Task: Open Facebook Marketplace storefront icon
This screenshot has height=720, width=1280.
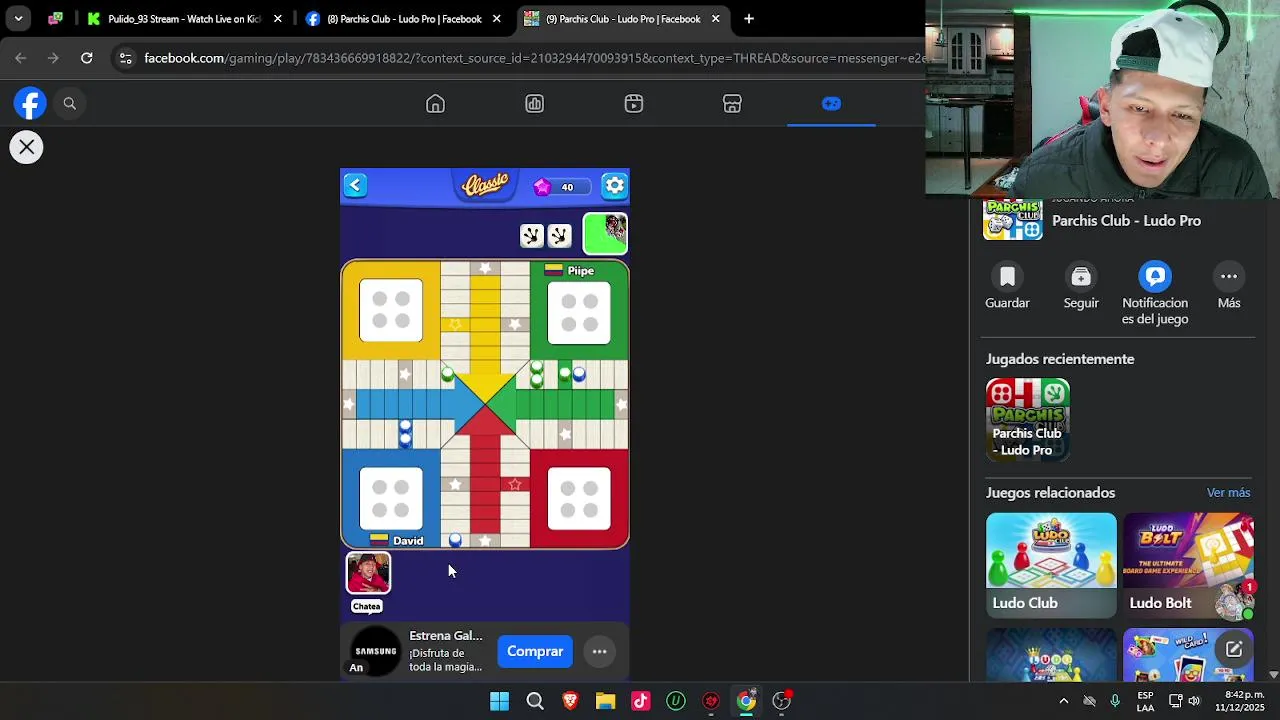Action: (732, 104)
